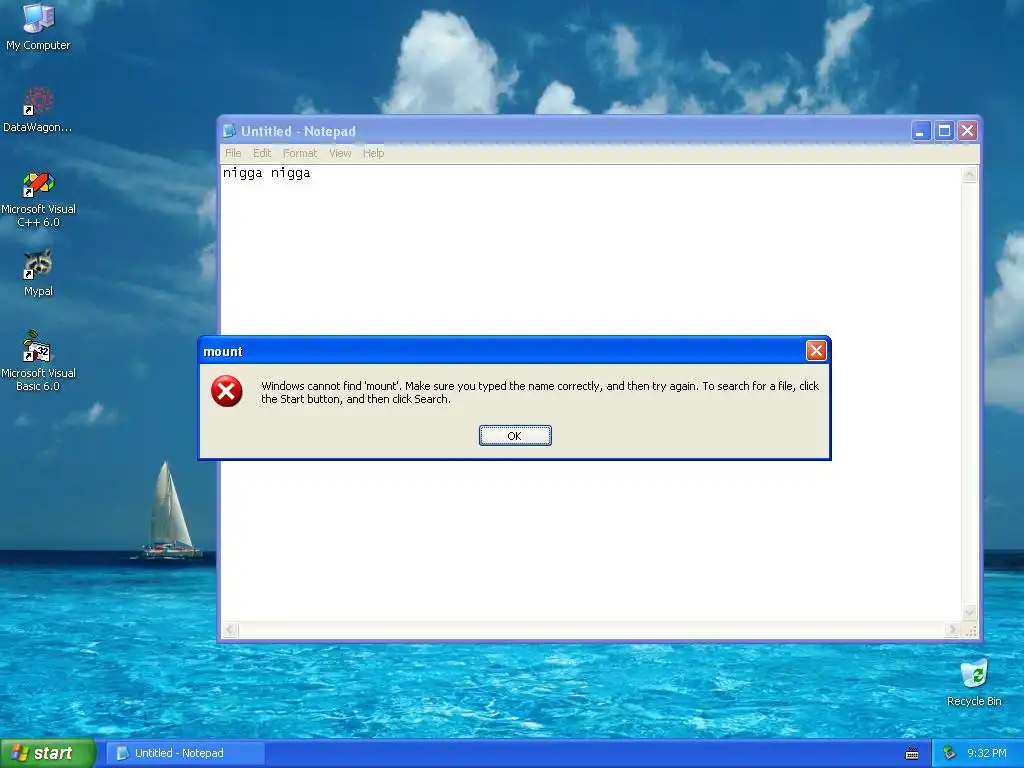Screen dimensions: 1024x768
Task: Open the Start menu
Action: coord(46,753)
